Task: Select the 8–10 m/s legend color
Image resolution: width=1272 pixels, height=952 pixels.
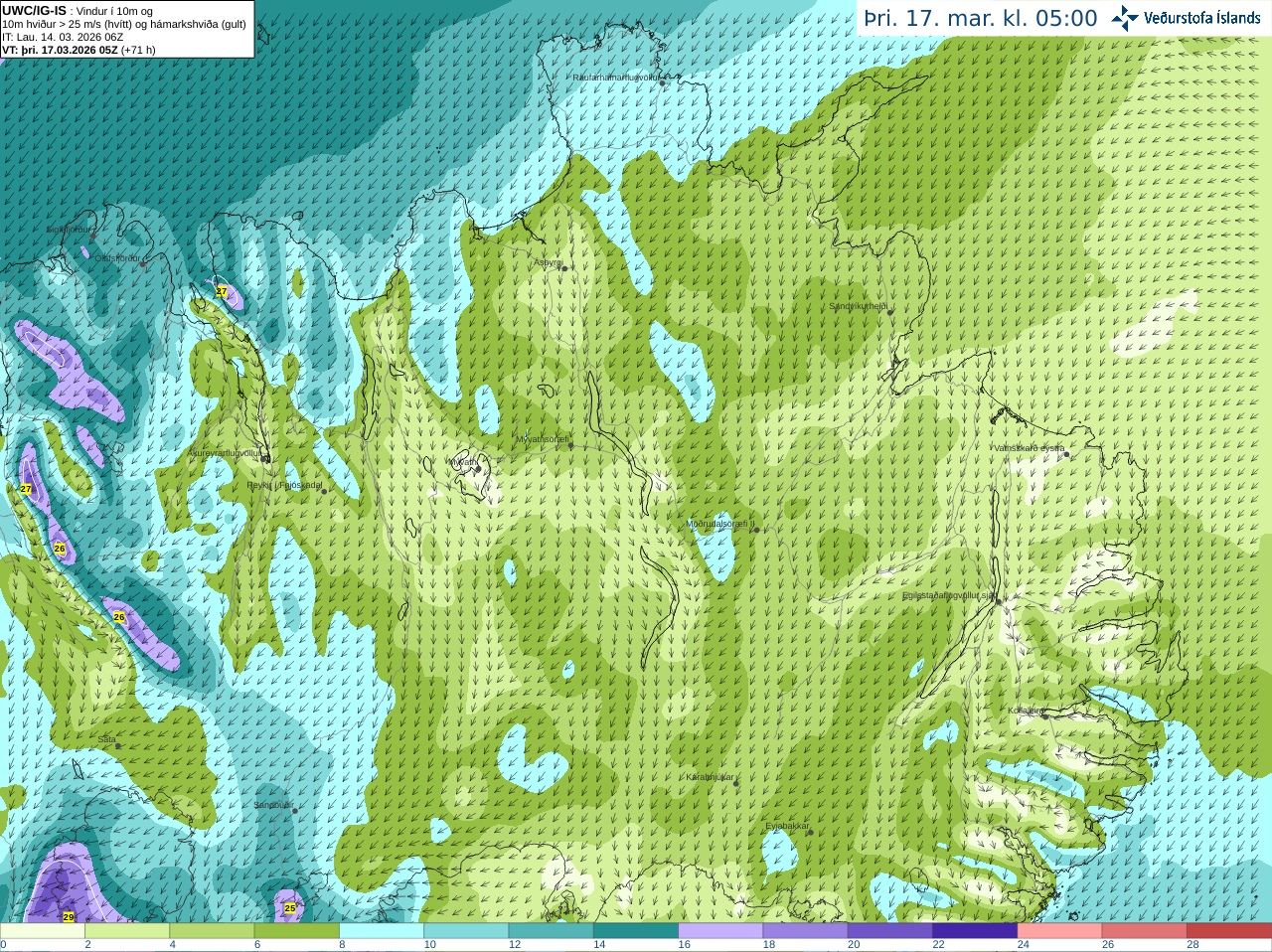Action: click(381, 931)
